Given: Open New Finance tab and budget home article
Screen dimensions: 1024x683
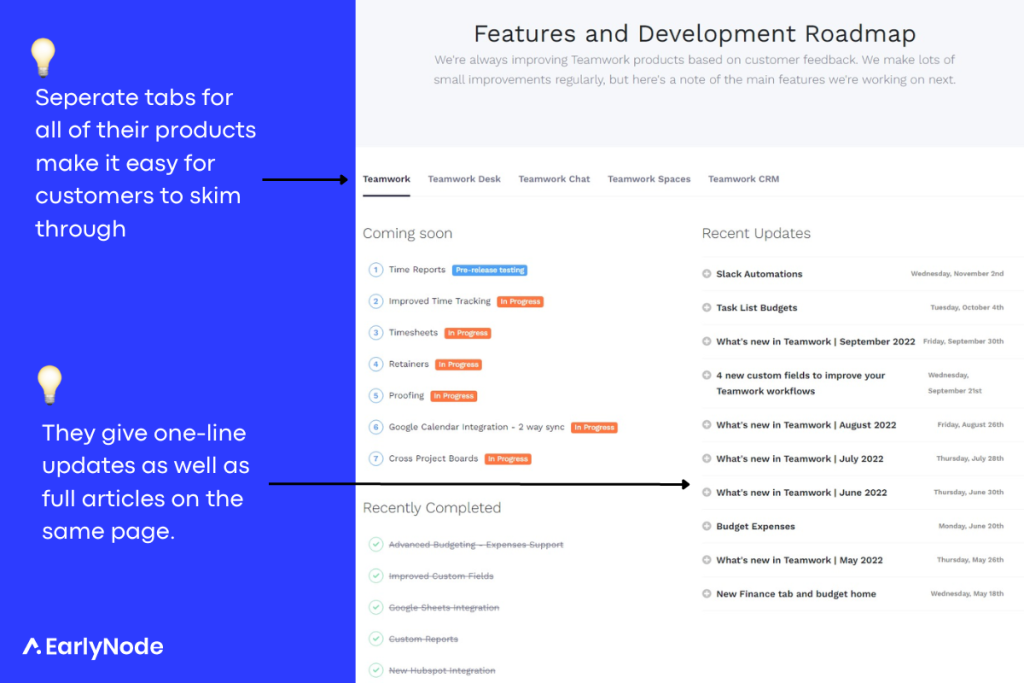Looking at the screenshot, I should click(796, 594).
